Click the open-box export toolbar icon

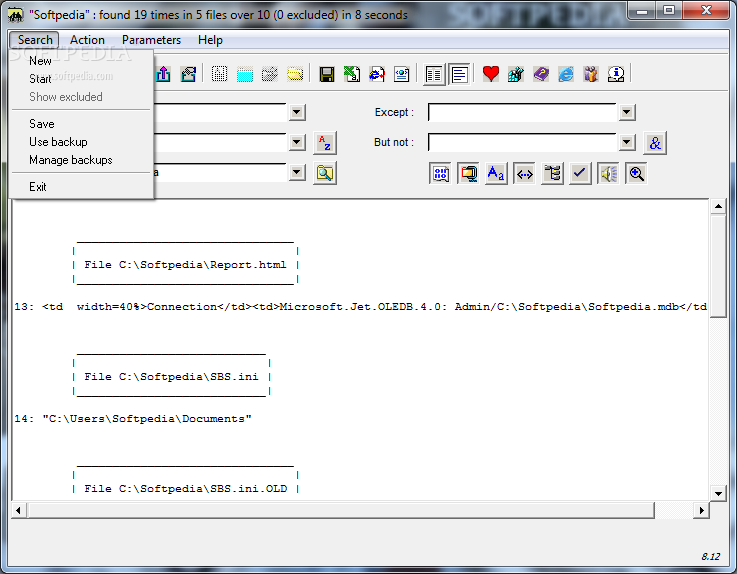[x=188, y=74]
